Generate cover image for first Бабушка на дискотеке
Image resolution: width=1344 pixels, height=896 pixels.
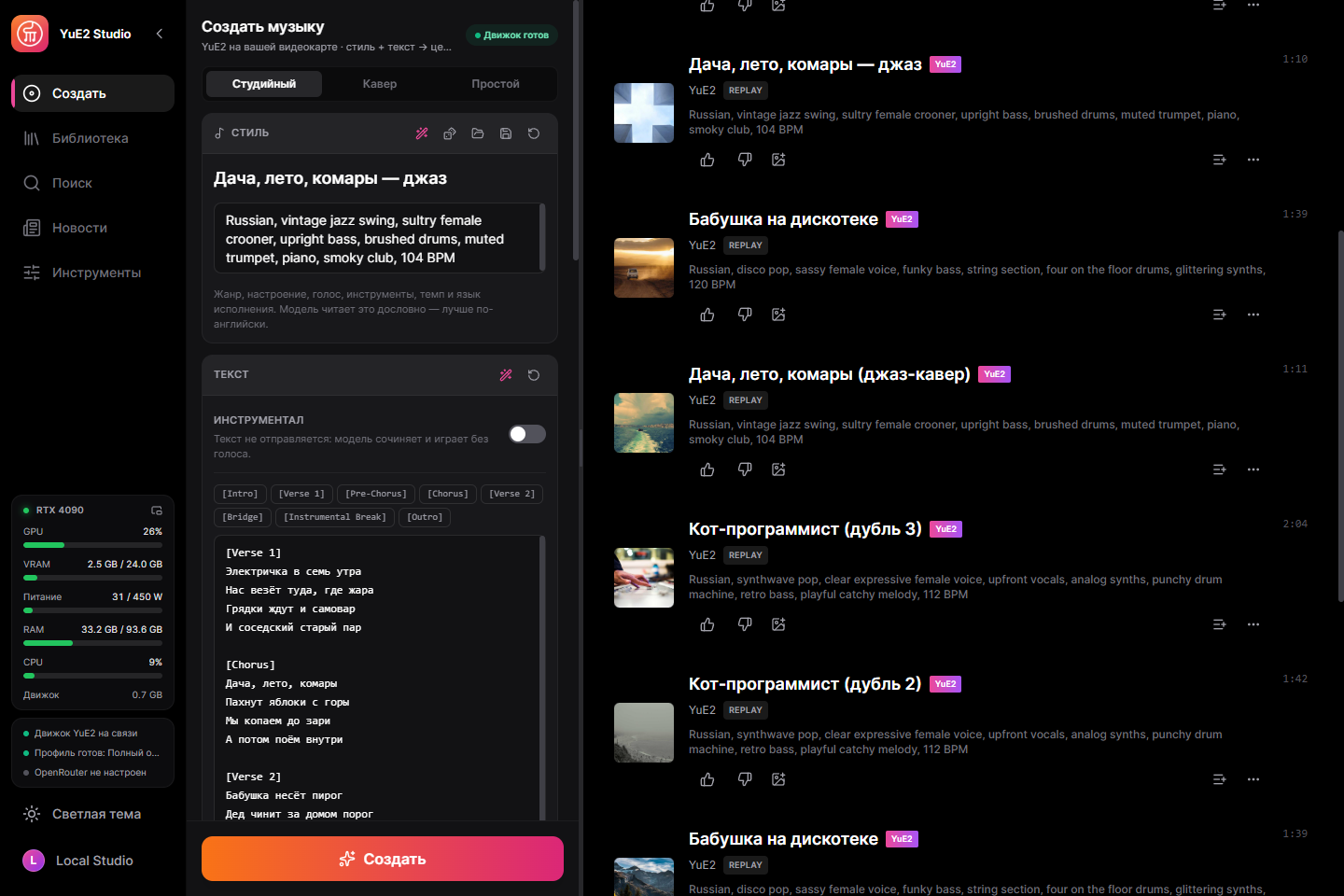pos(778,315)
